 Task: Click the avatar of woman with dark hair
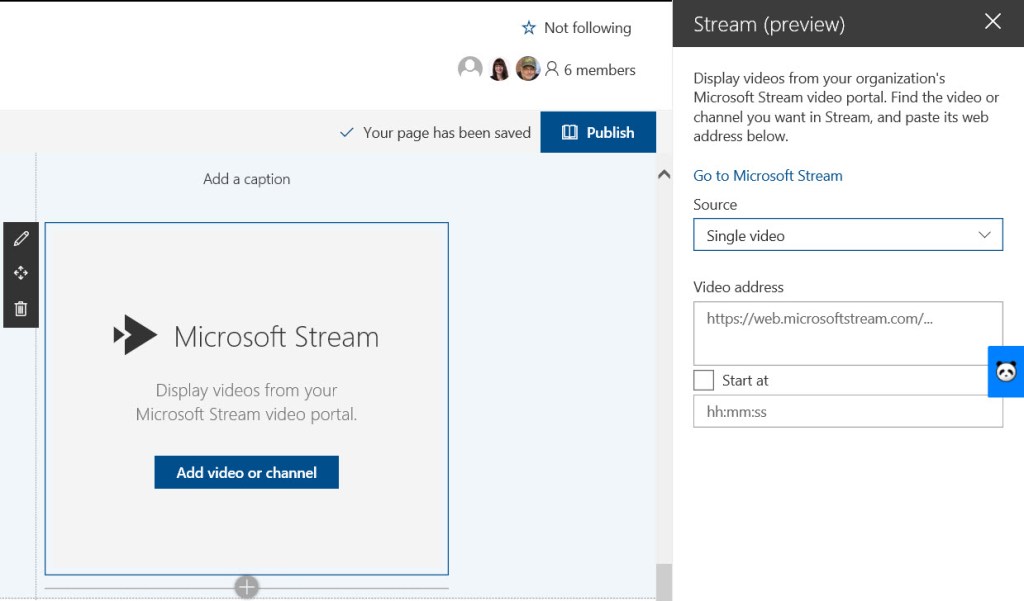tap(499, 68)
